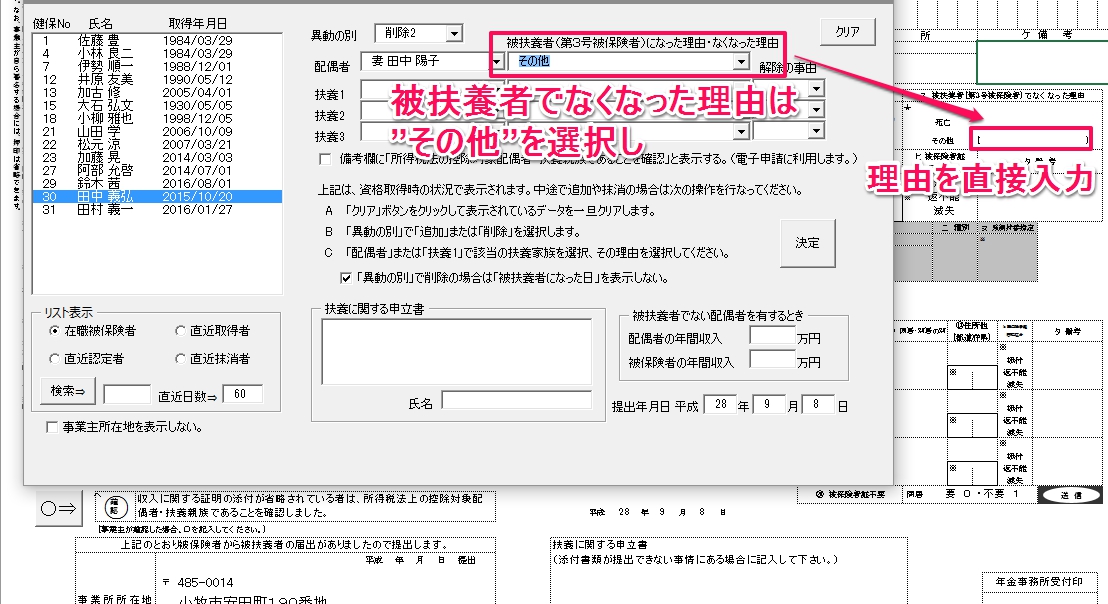The height and width of the screenshot is (604, 1108).
Task: Select list row 15 大石 弘文
Action: click(x=157, y=105)
